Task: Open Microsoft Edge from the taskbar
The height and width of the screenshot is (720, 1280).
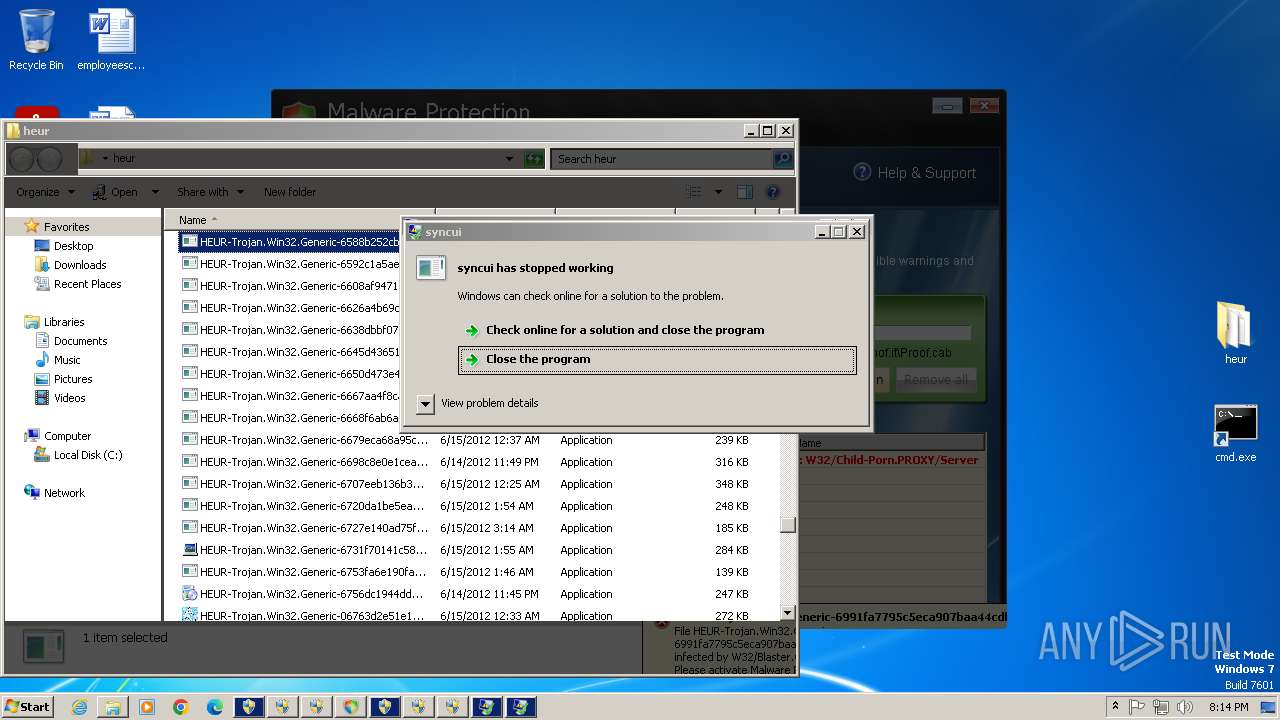Action: point(215,707)
